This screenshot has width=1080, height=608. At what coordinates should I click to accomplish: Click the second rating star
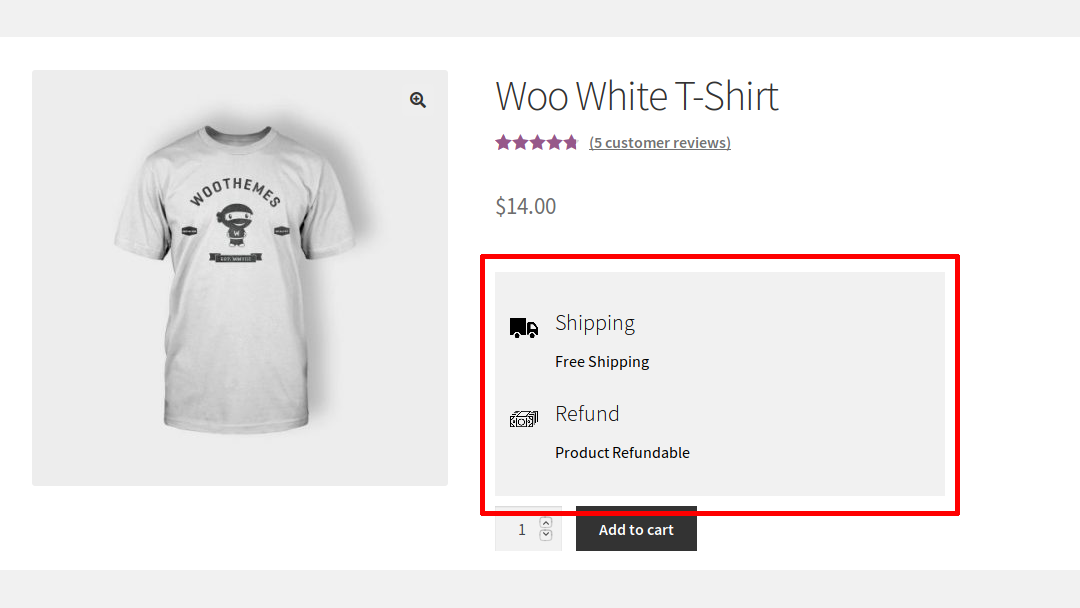[520, 142]
